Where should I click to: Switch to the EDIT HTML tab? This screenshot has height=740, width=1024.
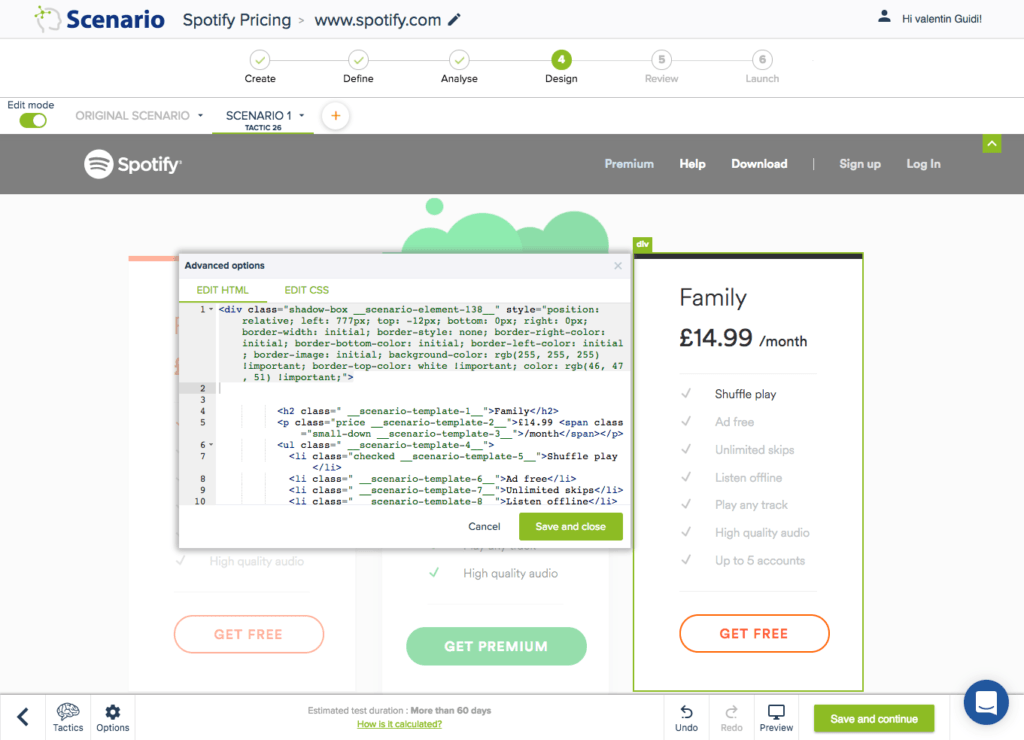(x=222, y=290)
